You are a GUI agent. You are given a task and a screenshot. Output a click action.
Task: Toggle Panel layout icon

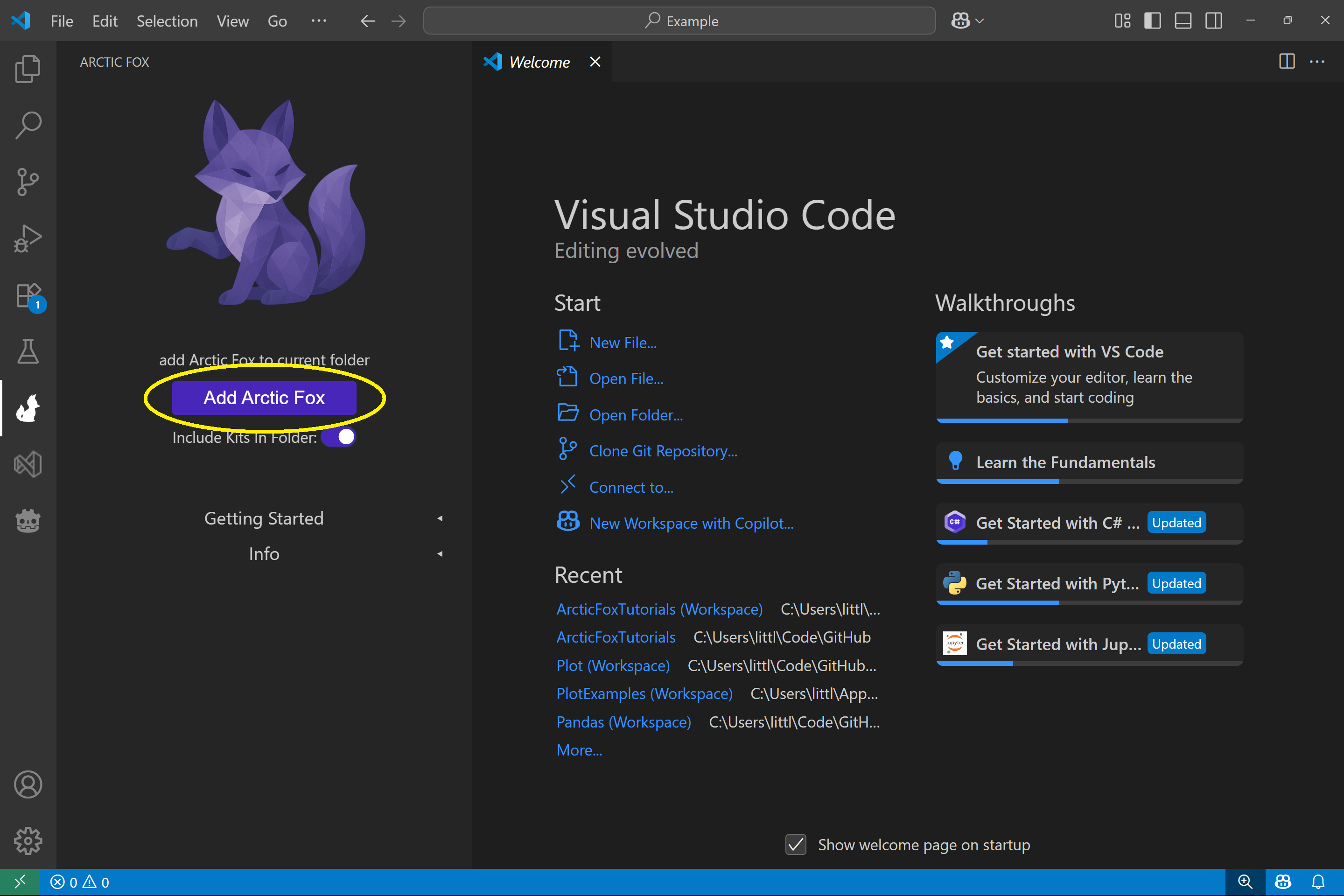(1183, 21)
